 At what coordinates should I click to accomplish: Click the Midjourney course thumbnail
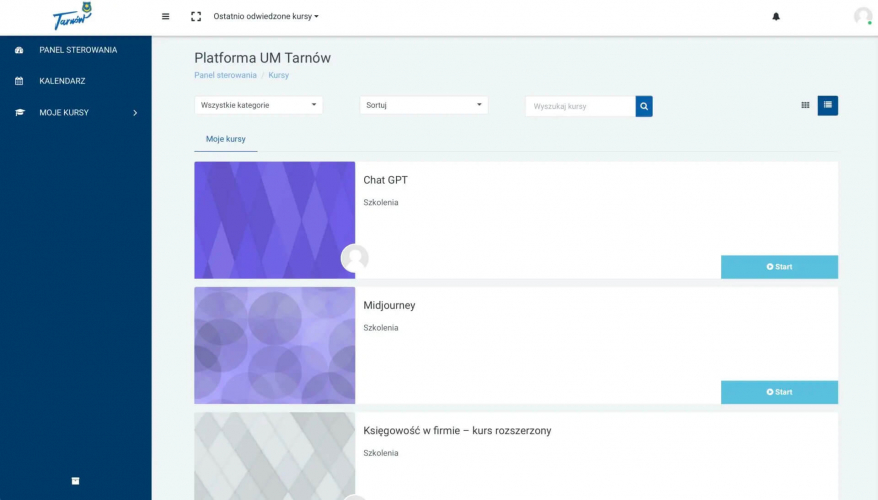(274, 345)
